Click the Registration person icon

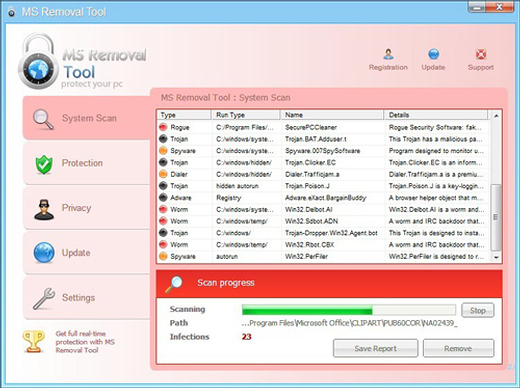388,54
